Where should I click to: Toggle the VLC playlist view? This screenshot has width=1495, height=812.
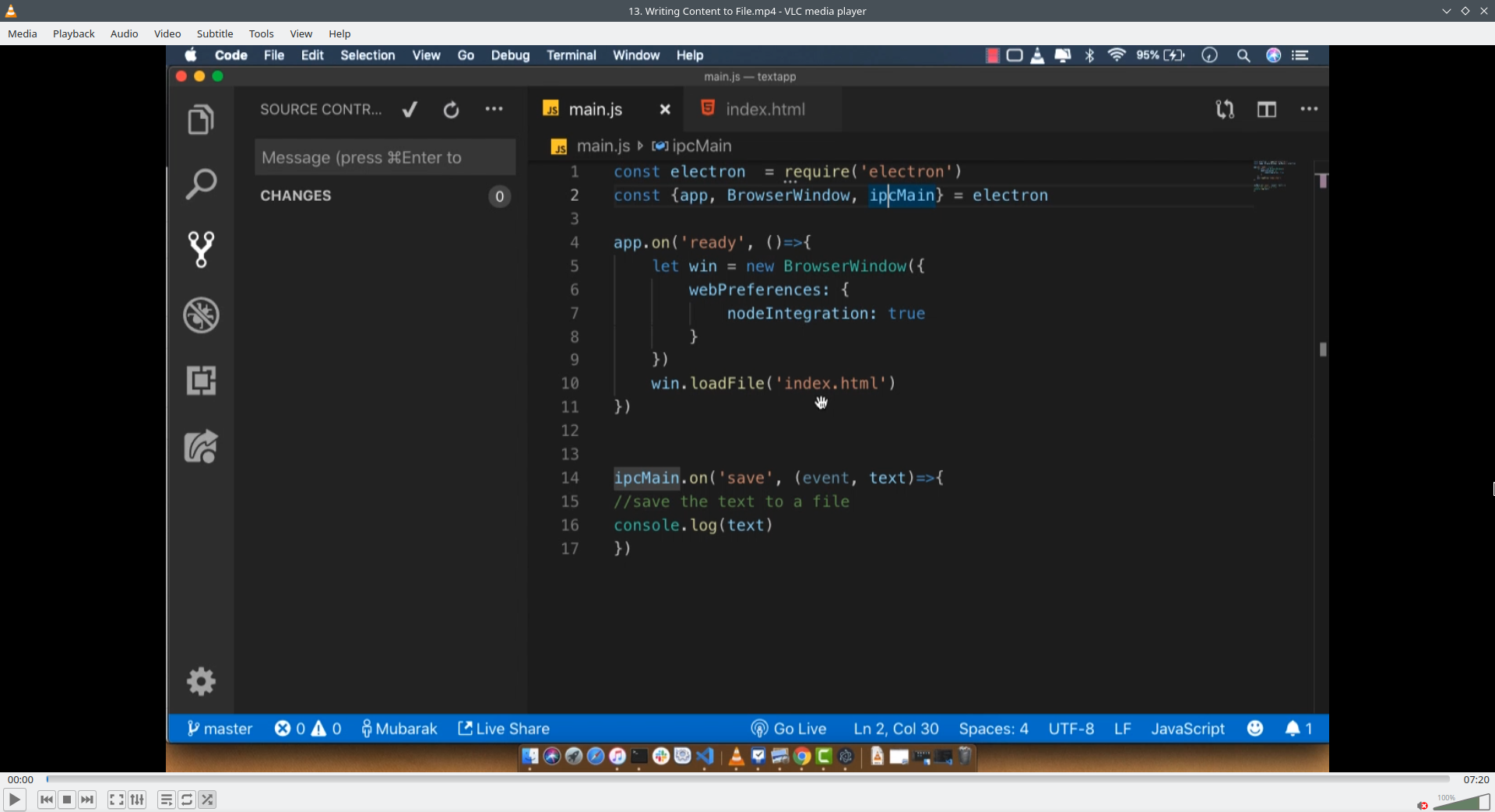[166, 800]
